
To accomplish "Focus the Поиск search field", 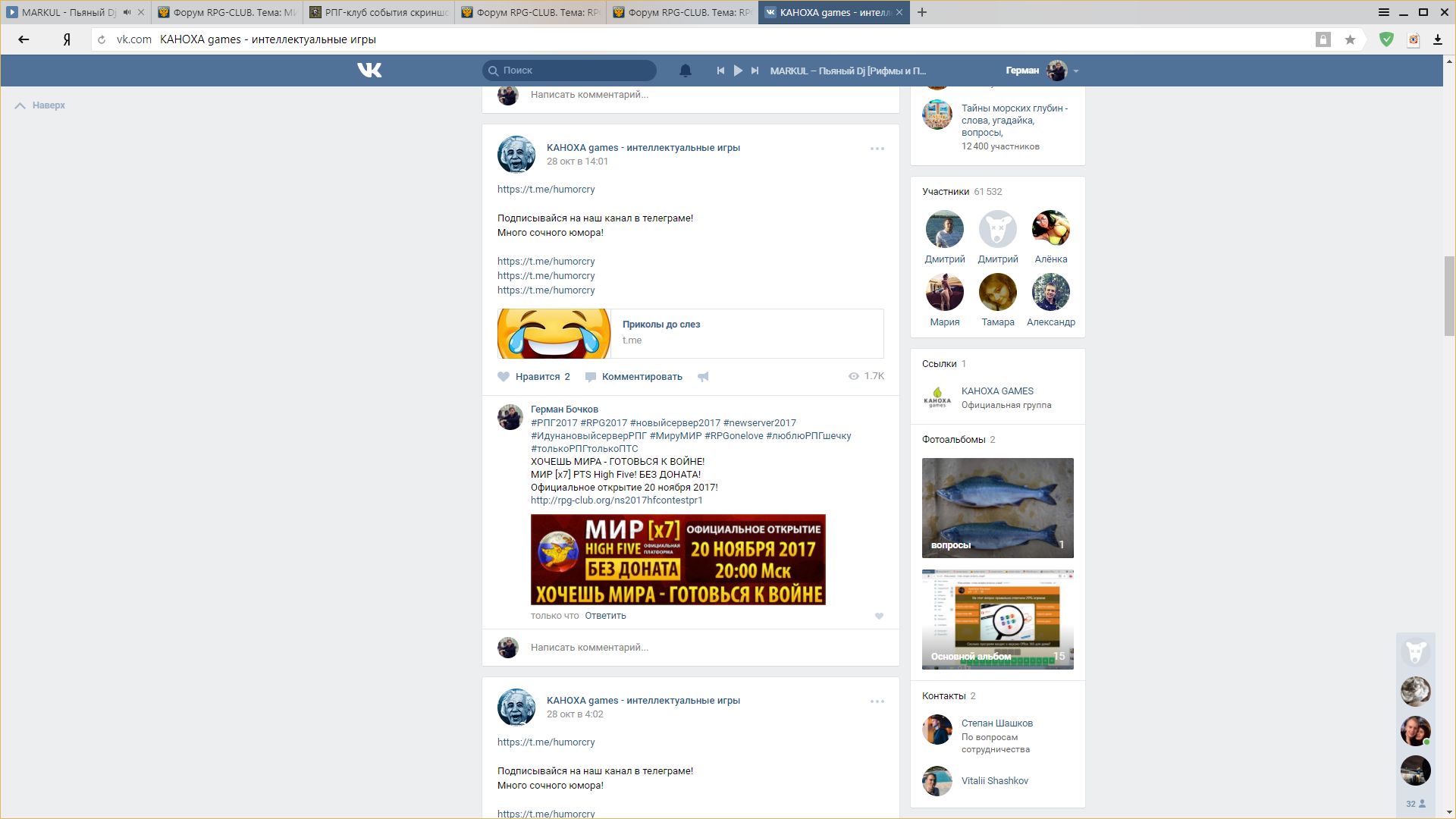I will [570, 71].
